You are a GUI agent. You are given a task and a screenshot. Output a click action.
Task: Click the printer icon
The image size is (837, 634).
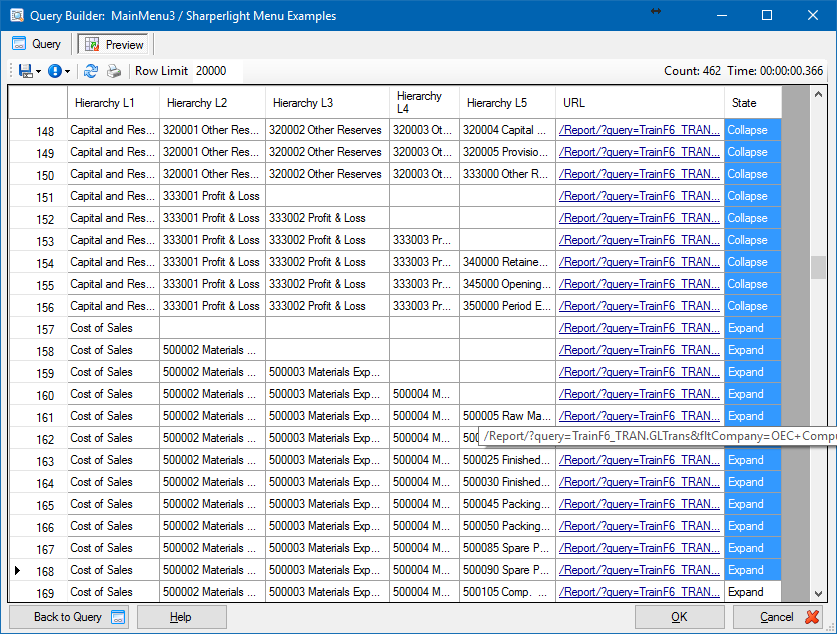[114, 71]
